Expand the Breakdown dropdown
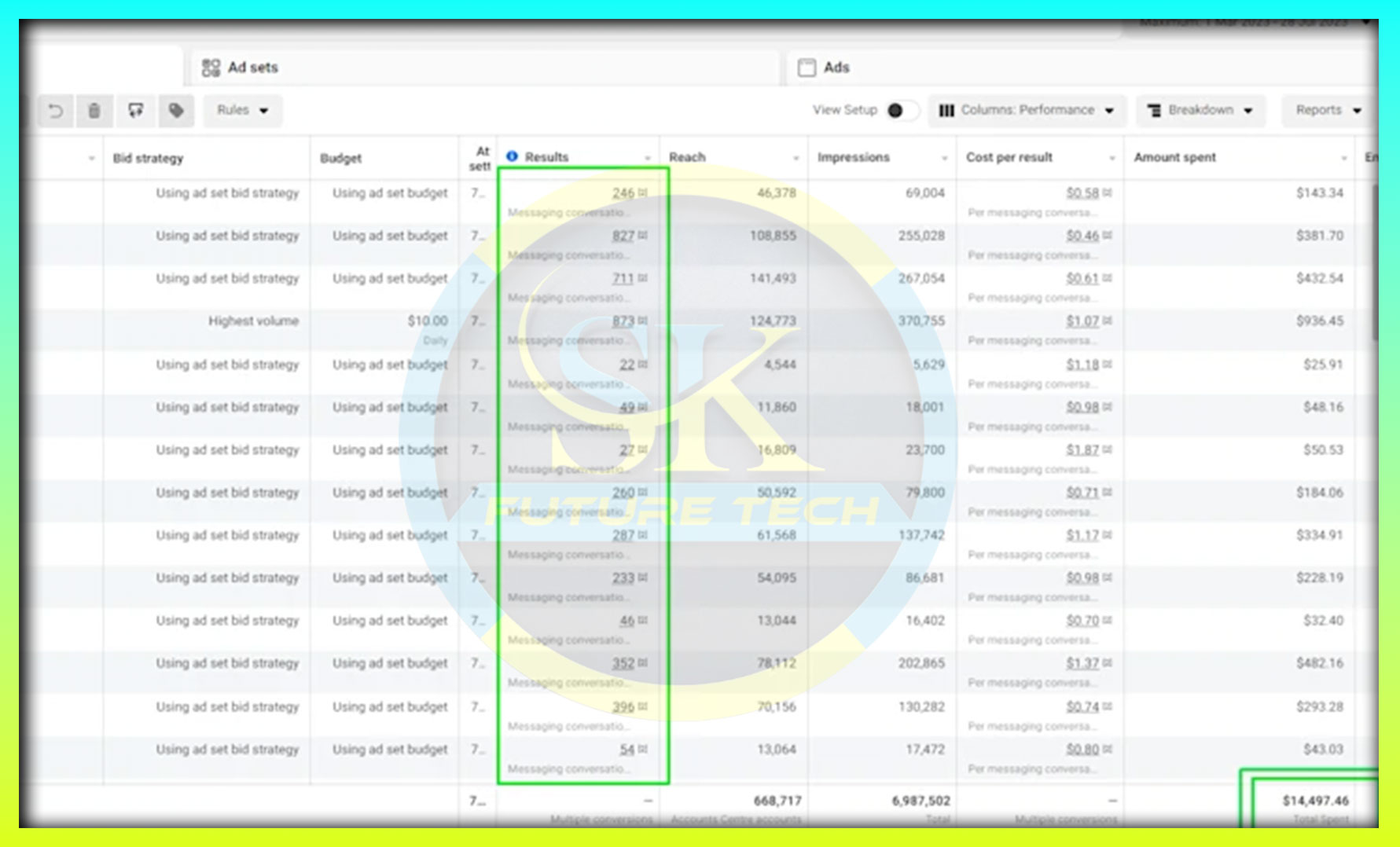Image resolution: width=1400 pixels, height=847 pixels. tap(1200, 110)
